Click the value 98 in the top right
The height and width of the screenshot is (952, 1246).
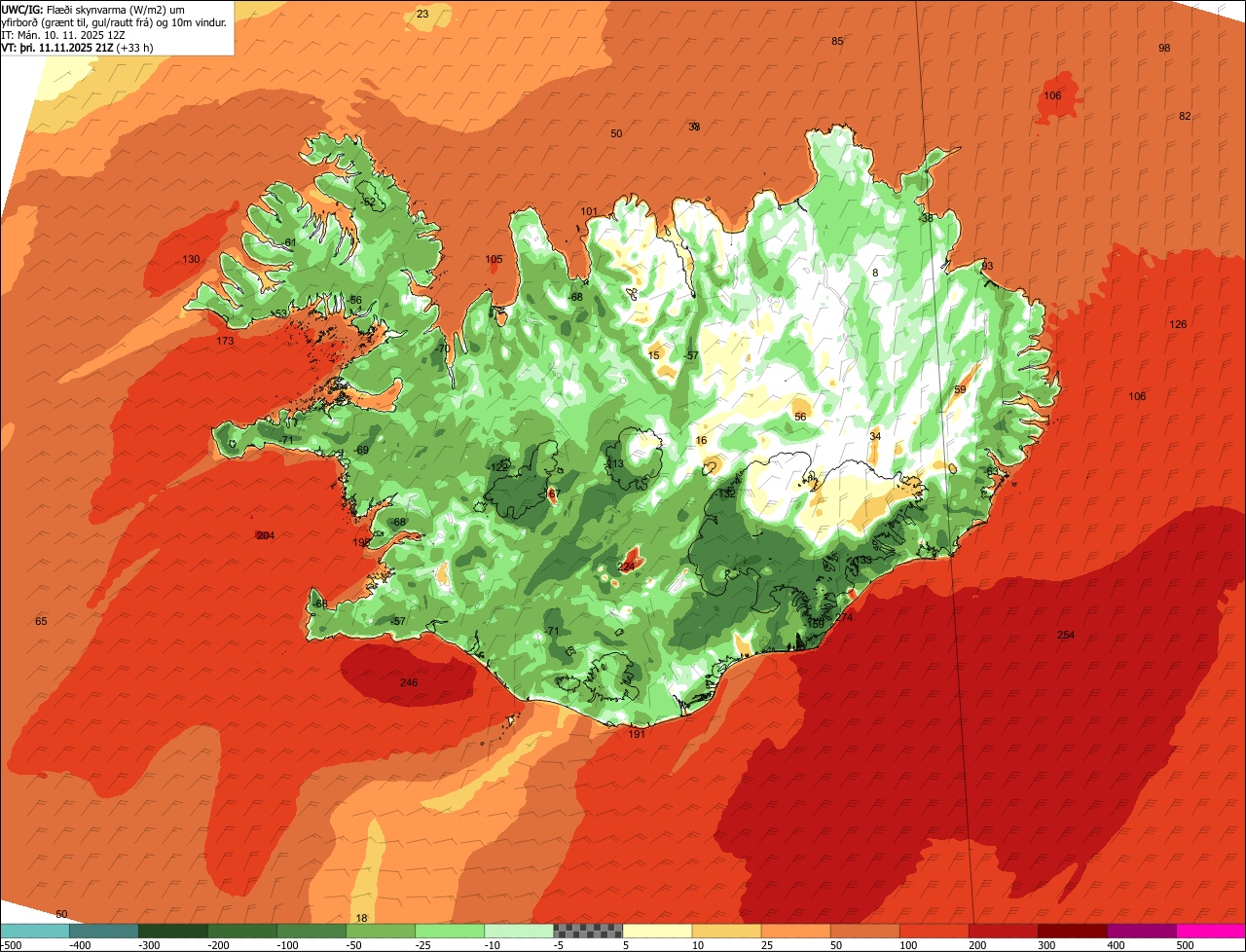[x=1164, y=48]
